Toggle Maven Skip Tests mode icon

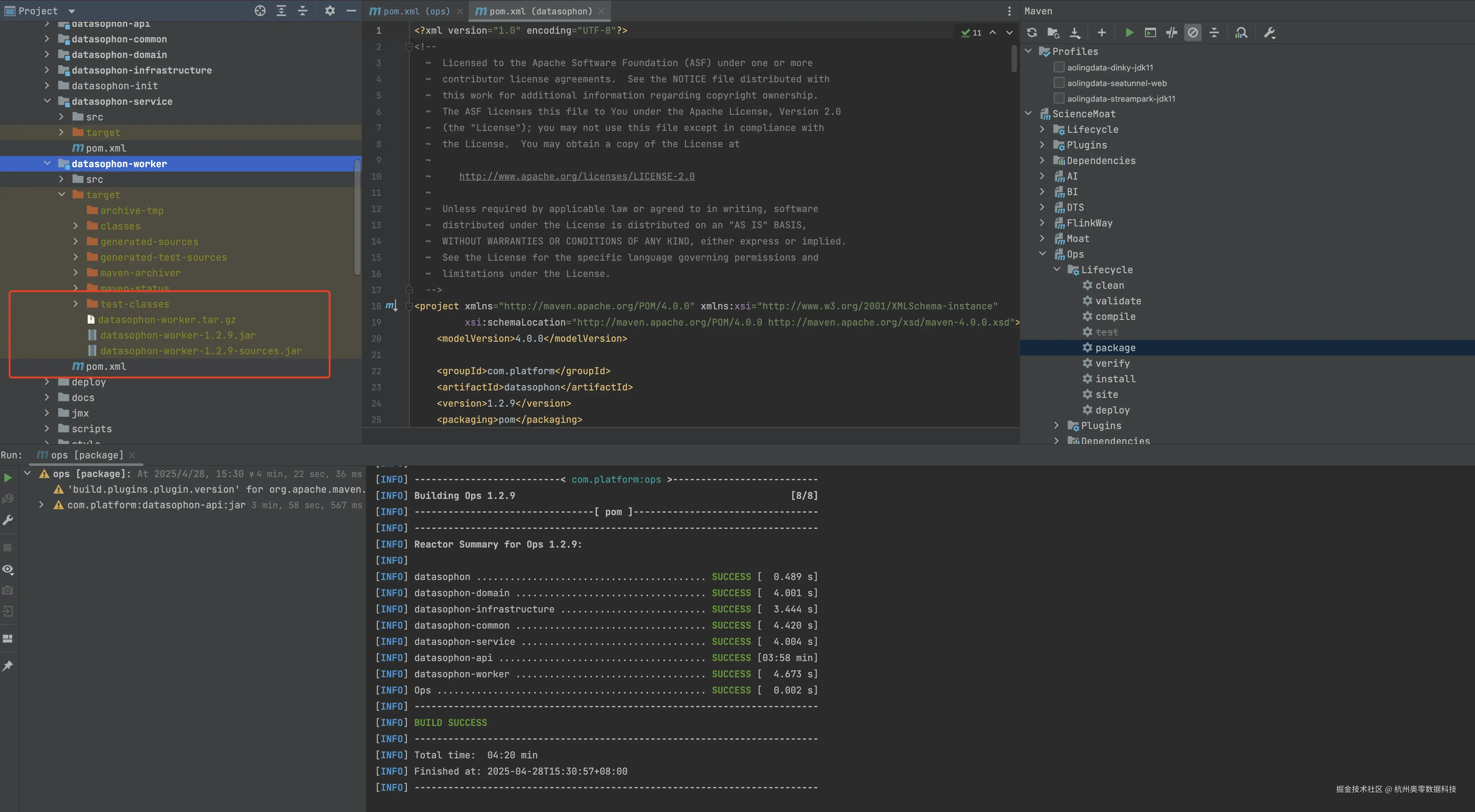point(1193,33)
